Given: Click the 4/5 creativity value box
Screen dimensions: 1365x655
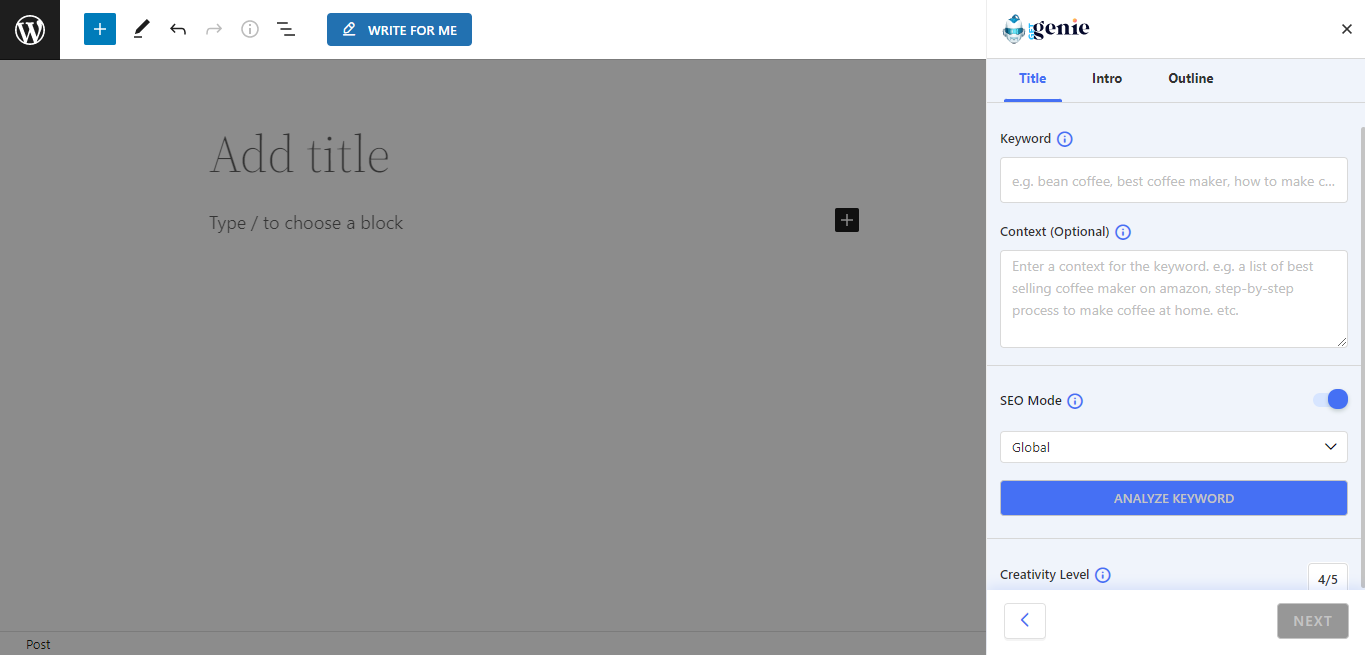Looking at the screenshot, I should (1328, 577).
